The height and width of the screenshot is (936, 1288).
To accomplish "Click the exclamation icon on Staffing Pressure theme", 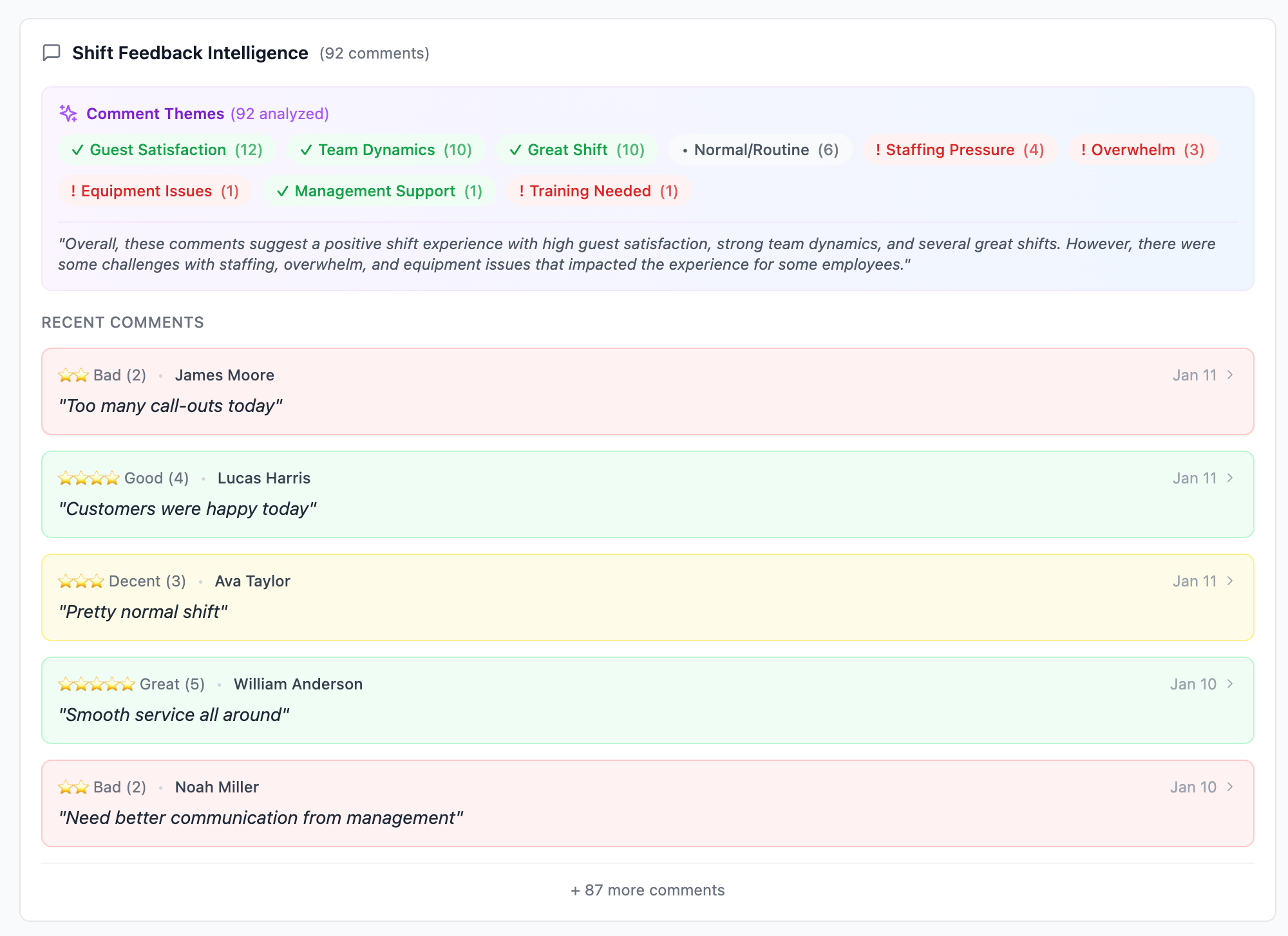I will click(x=878, y=149).
